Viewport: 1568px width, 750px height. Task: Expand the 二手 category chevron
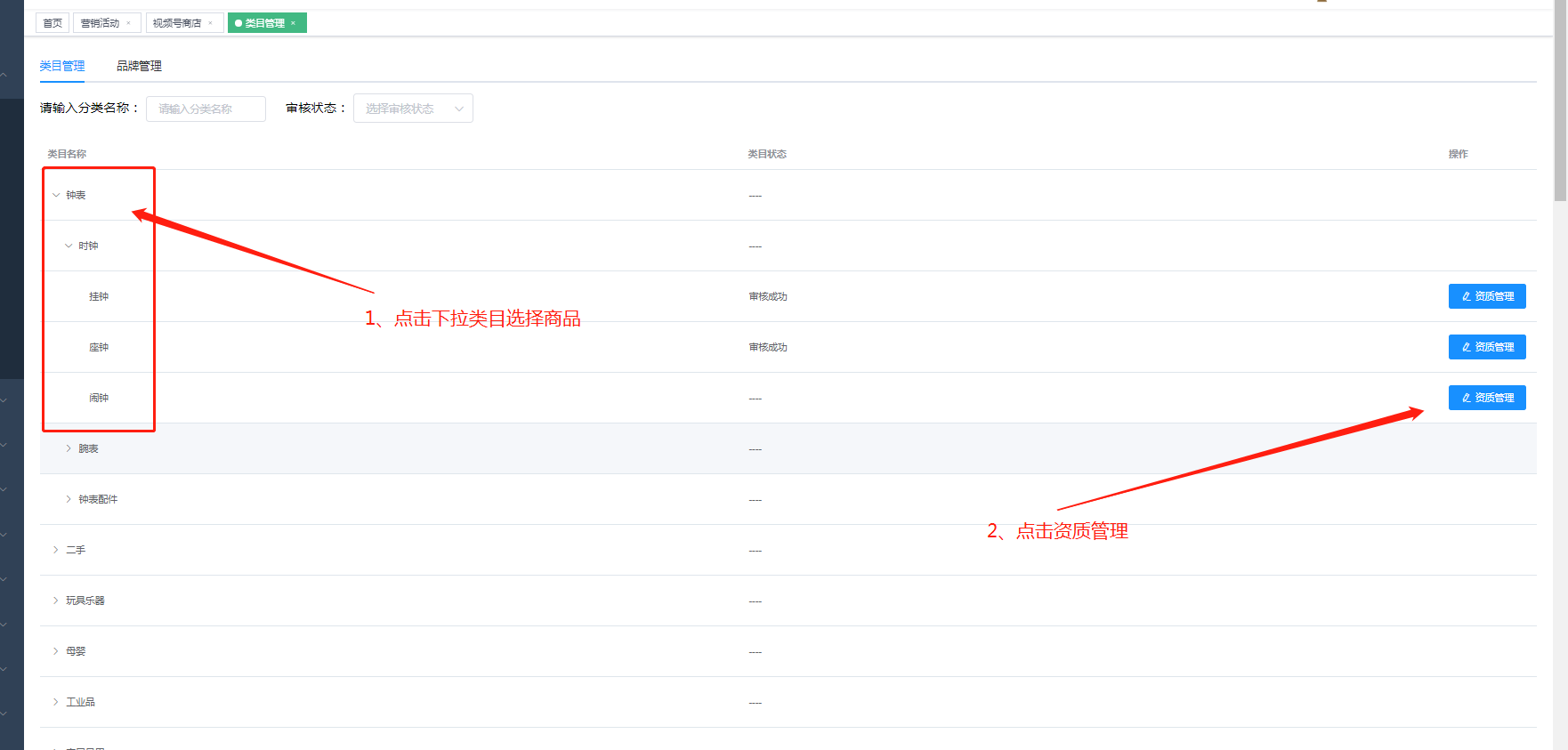point(56,550)
